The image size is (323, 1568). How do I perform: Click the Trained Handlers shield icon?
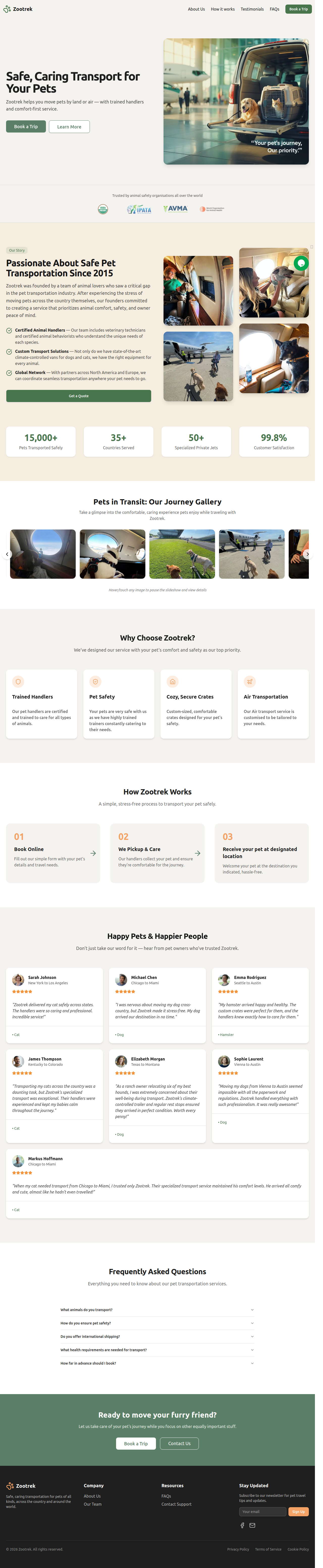tap(18, 682)
